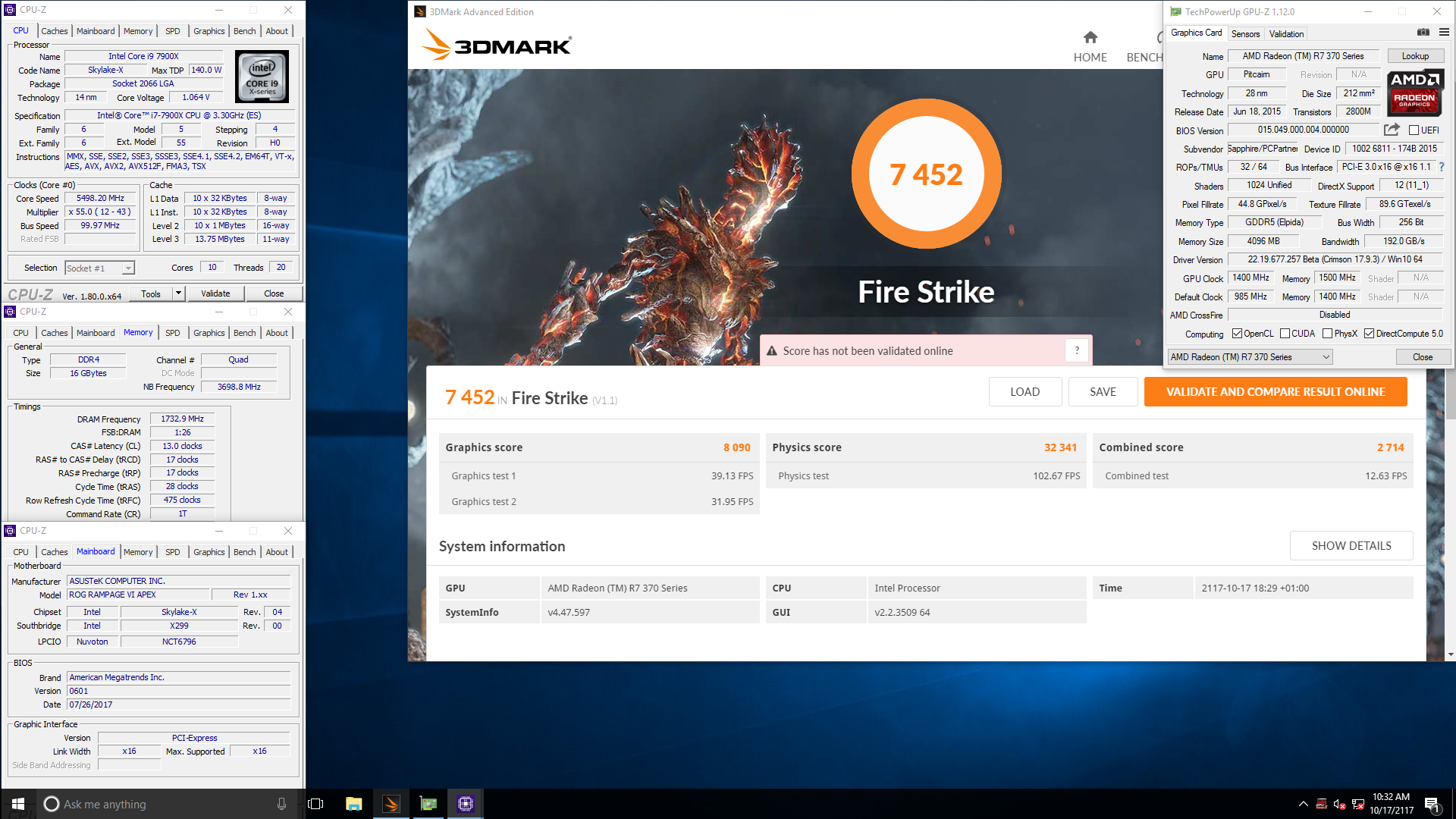Toggle the PhysX checkbox
Screen dimensions: 1456x819
tap(1327, 334)
